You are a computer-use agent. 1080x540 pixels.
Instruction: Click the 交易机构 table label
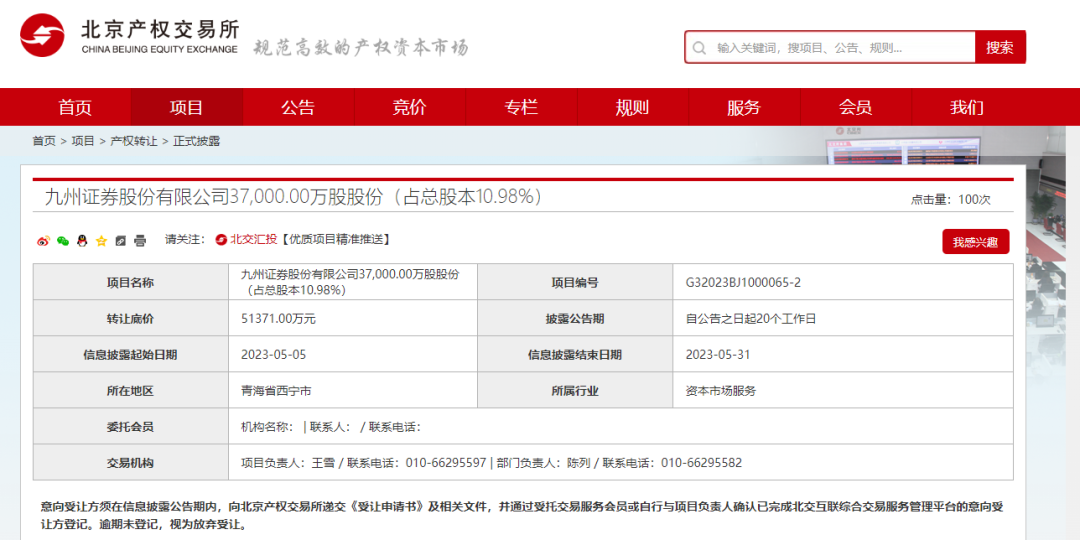[x=130, y=463]
